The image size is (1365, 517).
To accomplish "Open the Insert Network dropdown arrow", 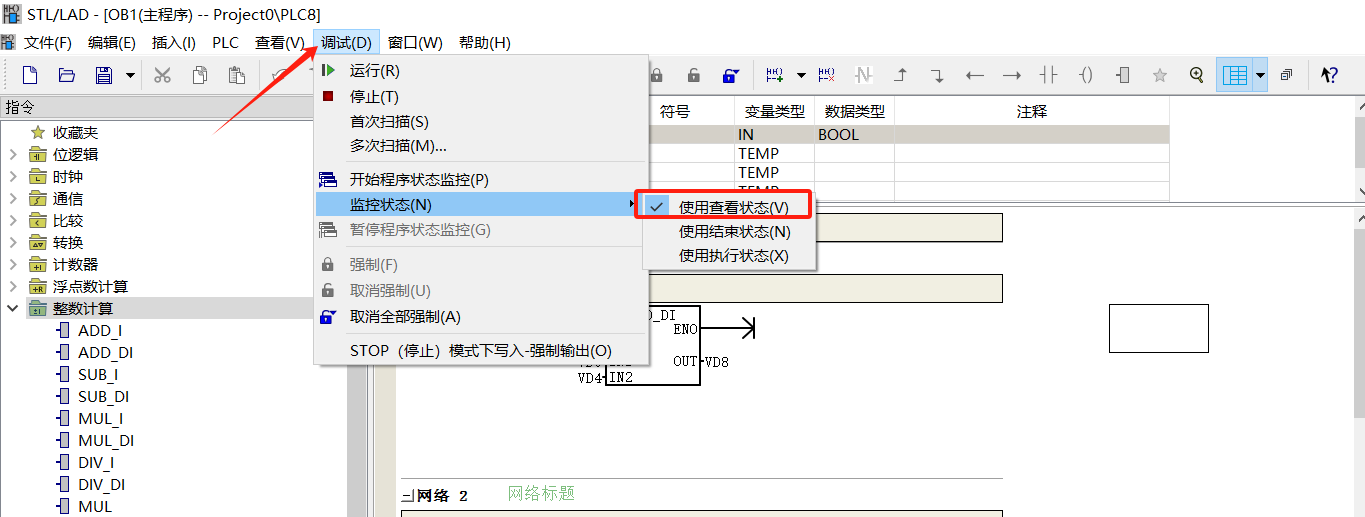I will [801, 75].
